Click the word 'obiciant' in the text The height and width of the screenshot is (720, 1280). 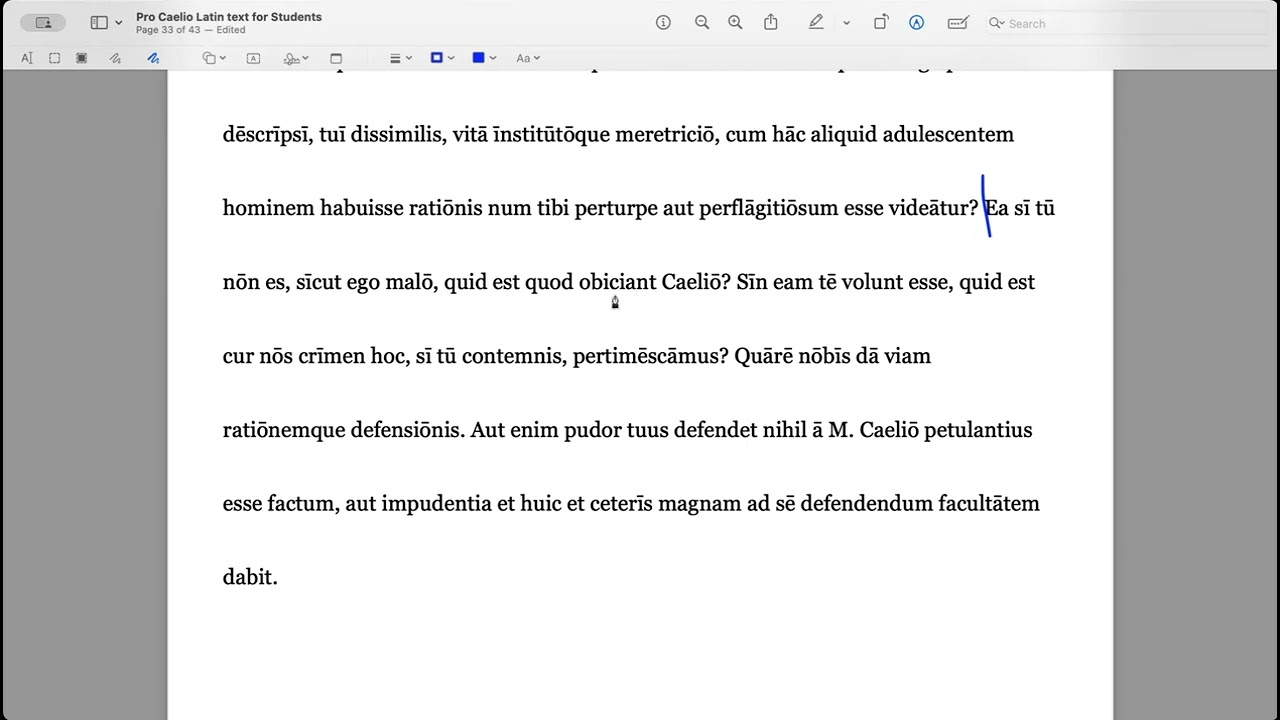[618, 282]
